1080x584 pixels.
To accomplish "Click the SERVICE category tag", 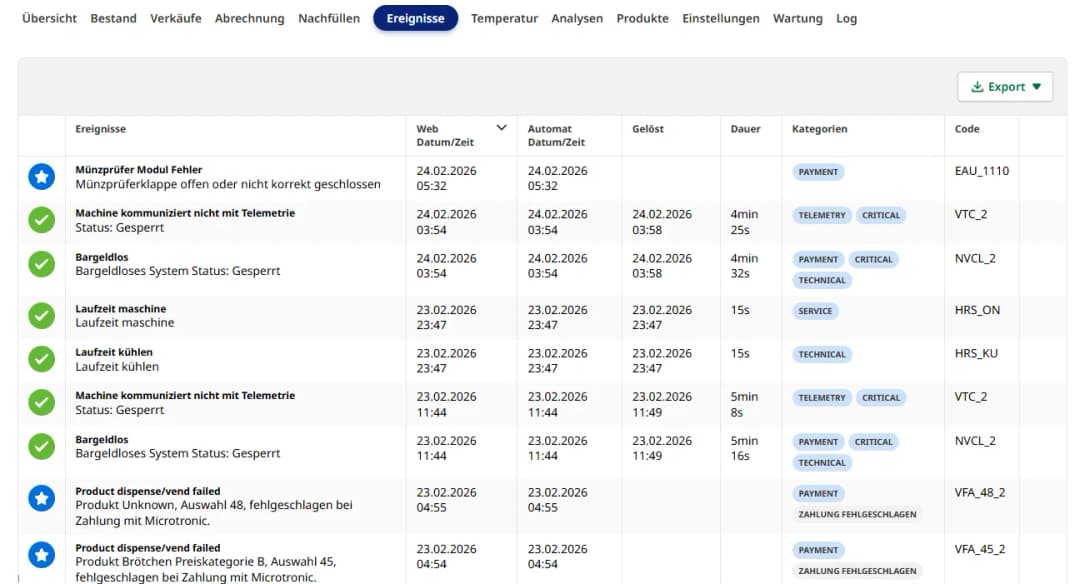I will (x=815, y=311).
